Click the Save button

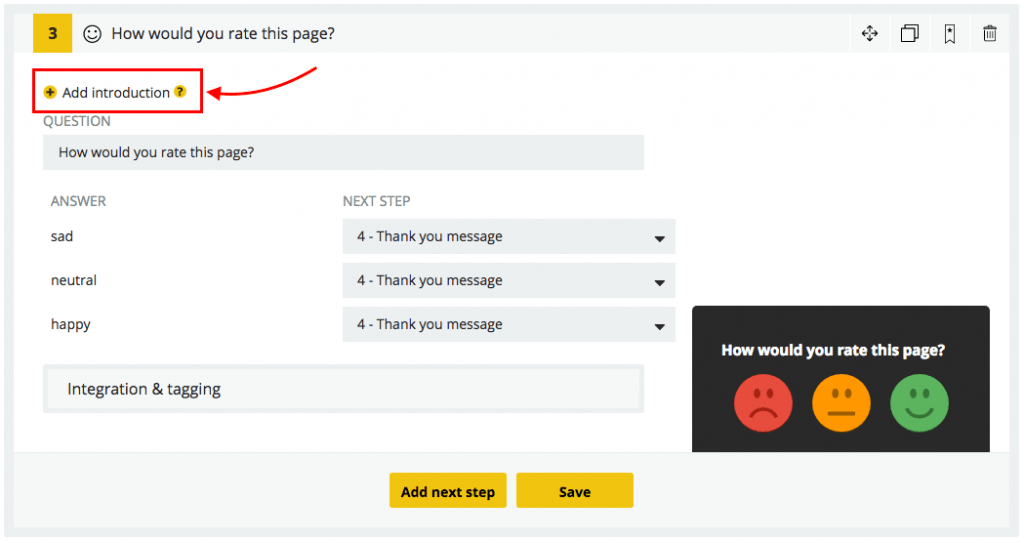[575, 491]
